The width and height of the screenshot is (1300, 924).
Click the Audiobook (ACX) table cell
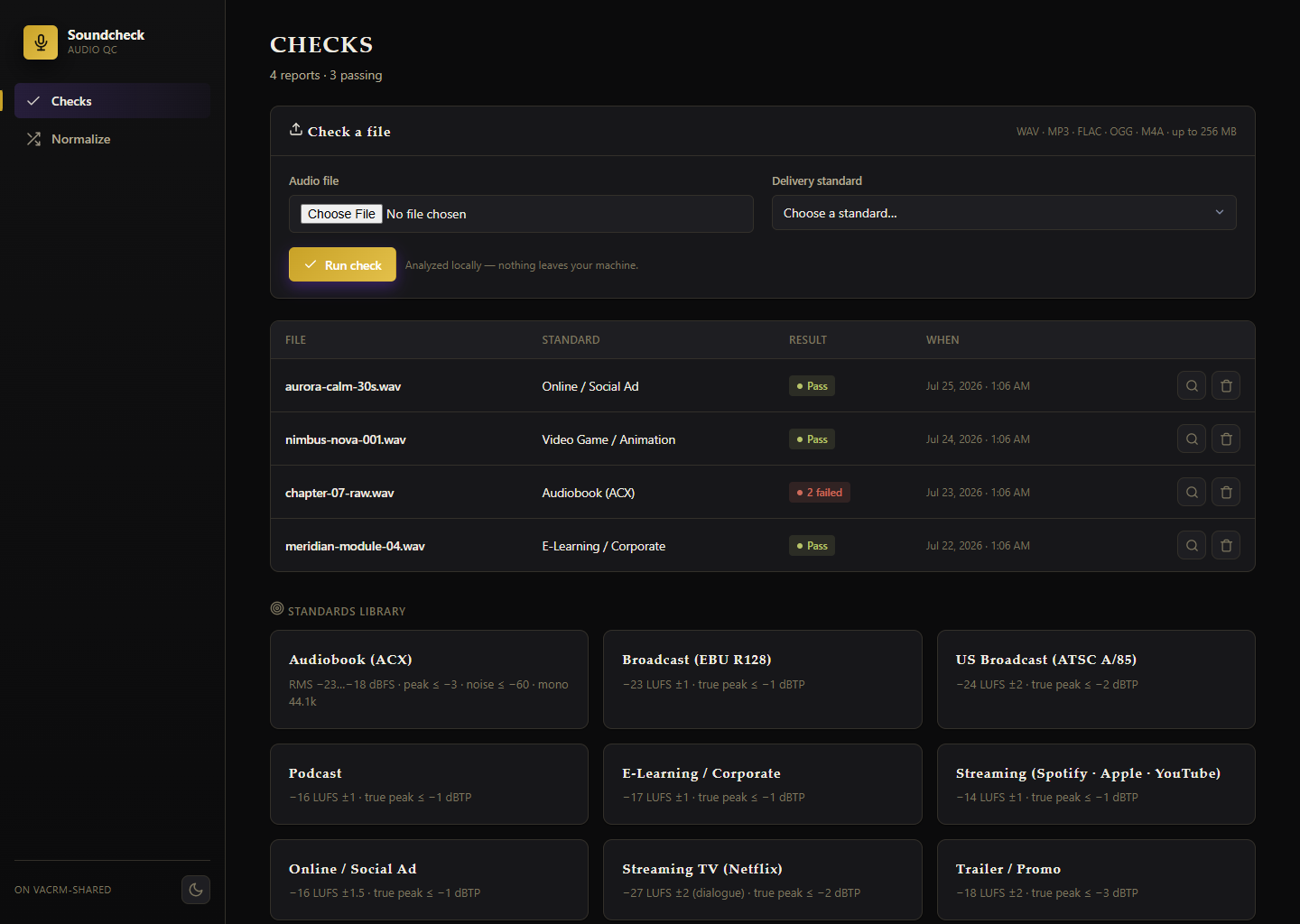pos(589,493)
